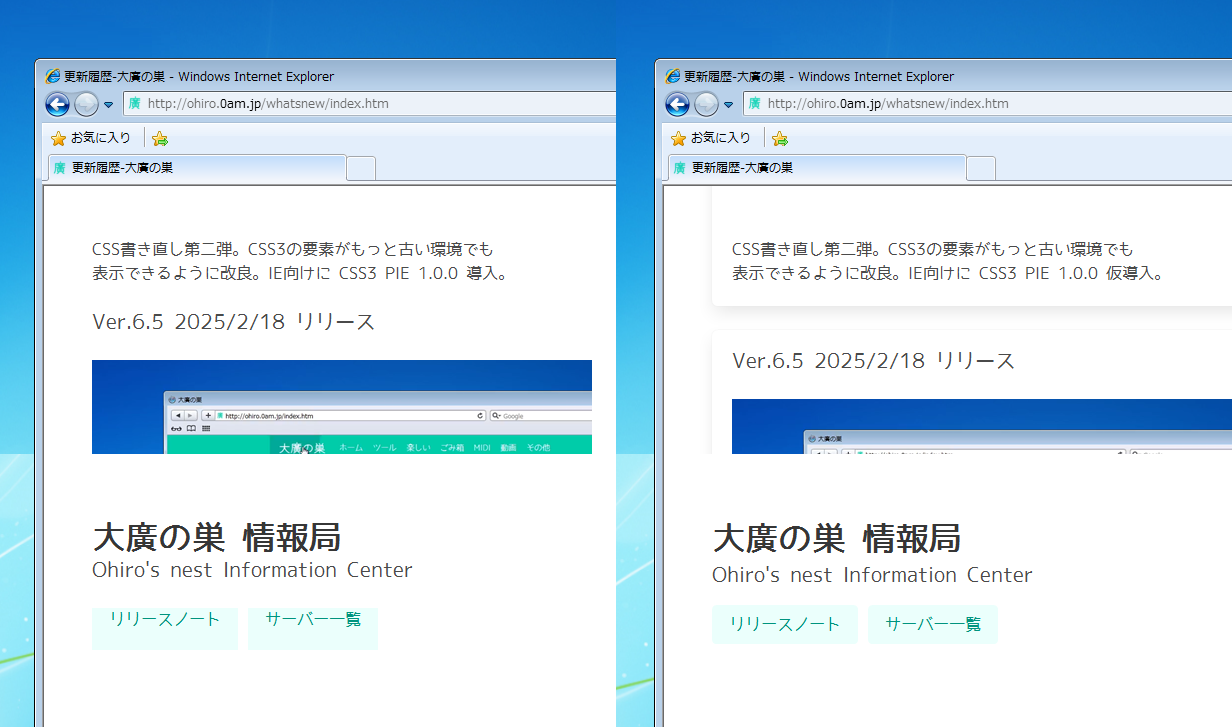Click the サーバー一覧 link in the right window
1232x727 pixels.
click(932, 625)
